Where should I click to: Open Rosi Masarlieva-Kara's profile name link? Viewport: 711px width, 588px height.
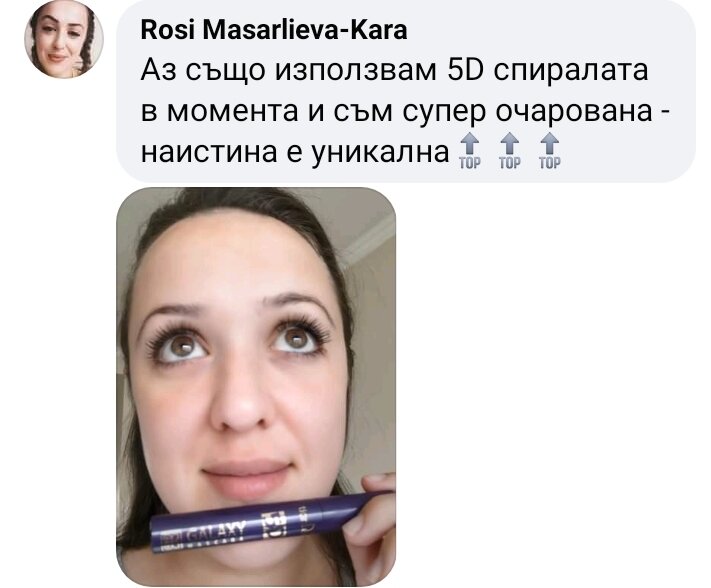[274, 31]
